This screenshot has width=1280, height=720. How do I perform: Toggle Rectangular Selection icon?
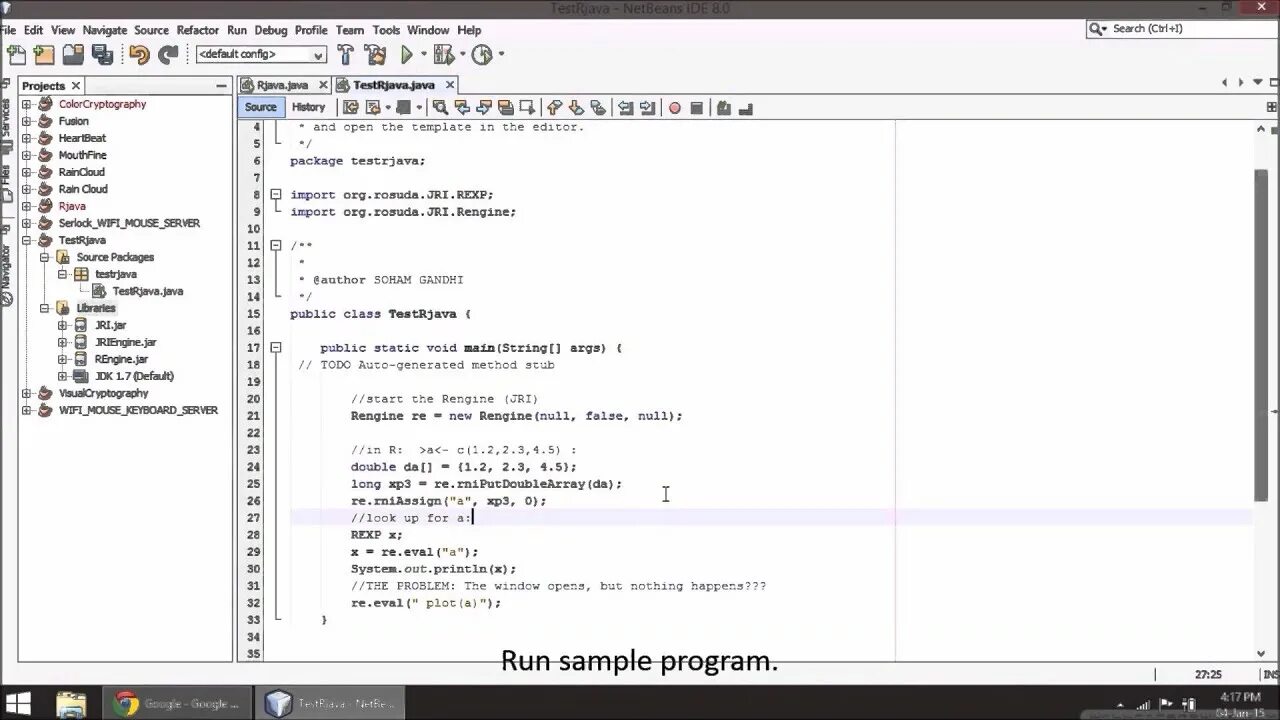[x=528, y=108]
